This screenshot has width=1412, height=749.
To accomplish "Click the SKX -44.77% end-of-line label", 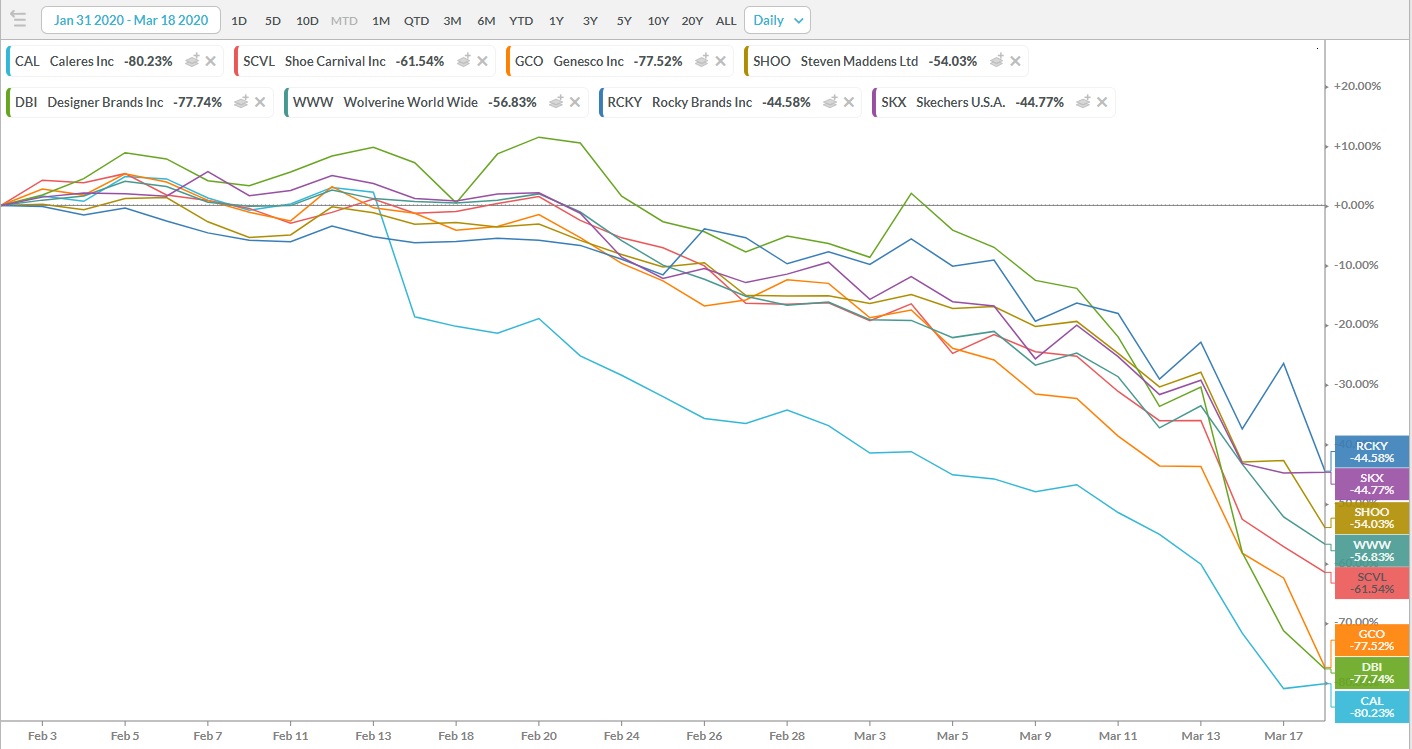I will [1372, 484].
